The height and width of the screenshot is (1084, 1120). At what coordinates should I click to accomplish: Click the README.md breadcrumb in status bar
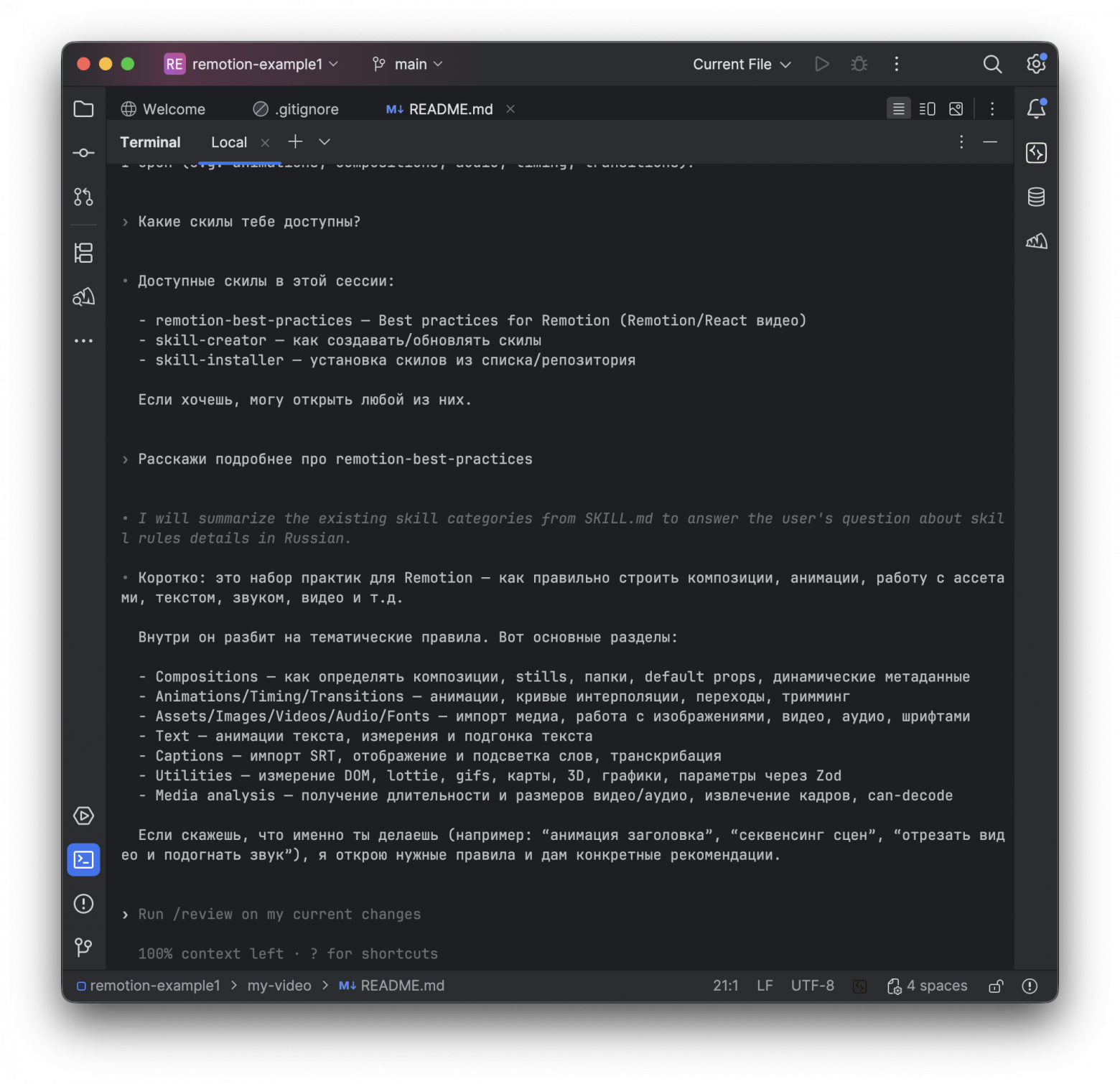(392, 986)
